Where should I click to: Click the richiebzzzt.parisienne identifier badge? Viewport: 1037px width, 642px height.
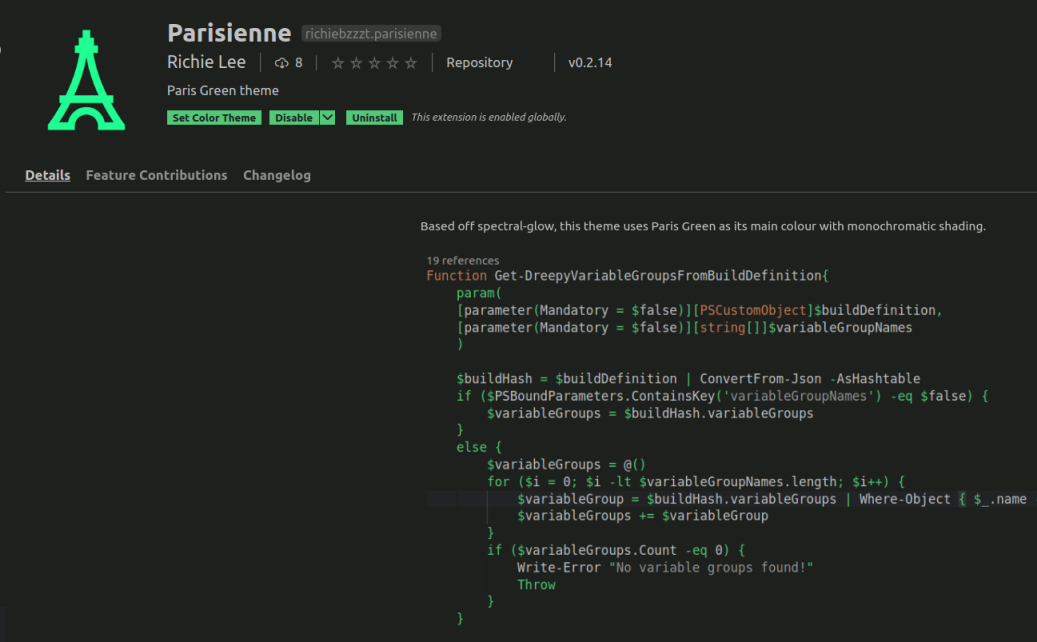pos(371,34)
